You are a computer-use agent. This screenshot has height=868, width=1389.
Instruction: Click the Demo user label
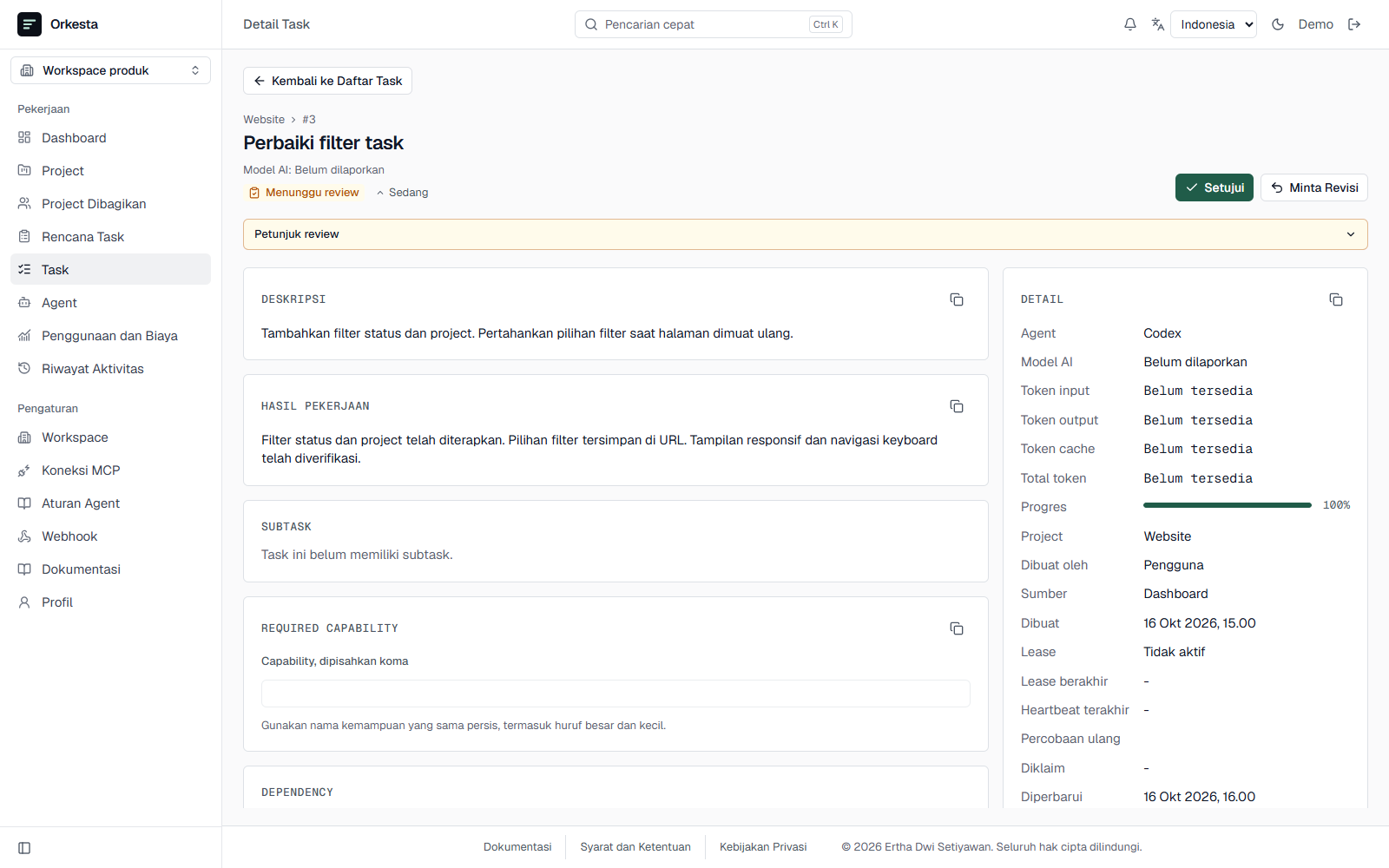tap(1316, 24)
